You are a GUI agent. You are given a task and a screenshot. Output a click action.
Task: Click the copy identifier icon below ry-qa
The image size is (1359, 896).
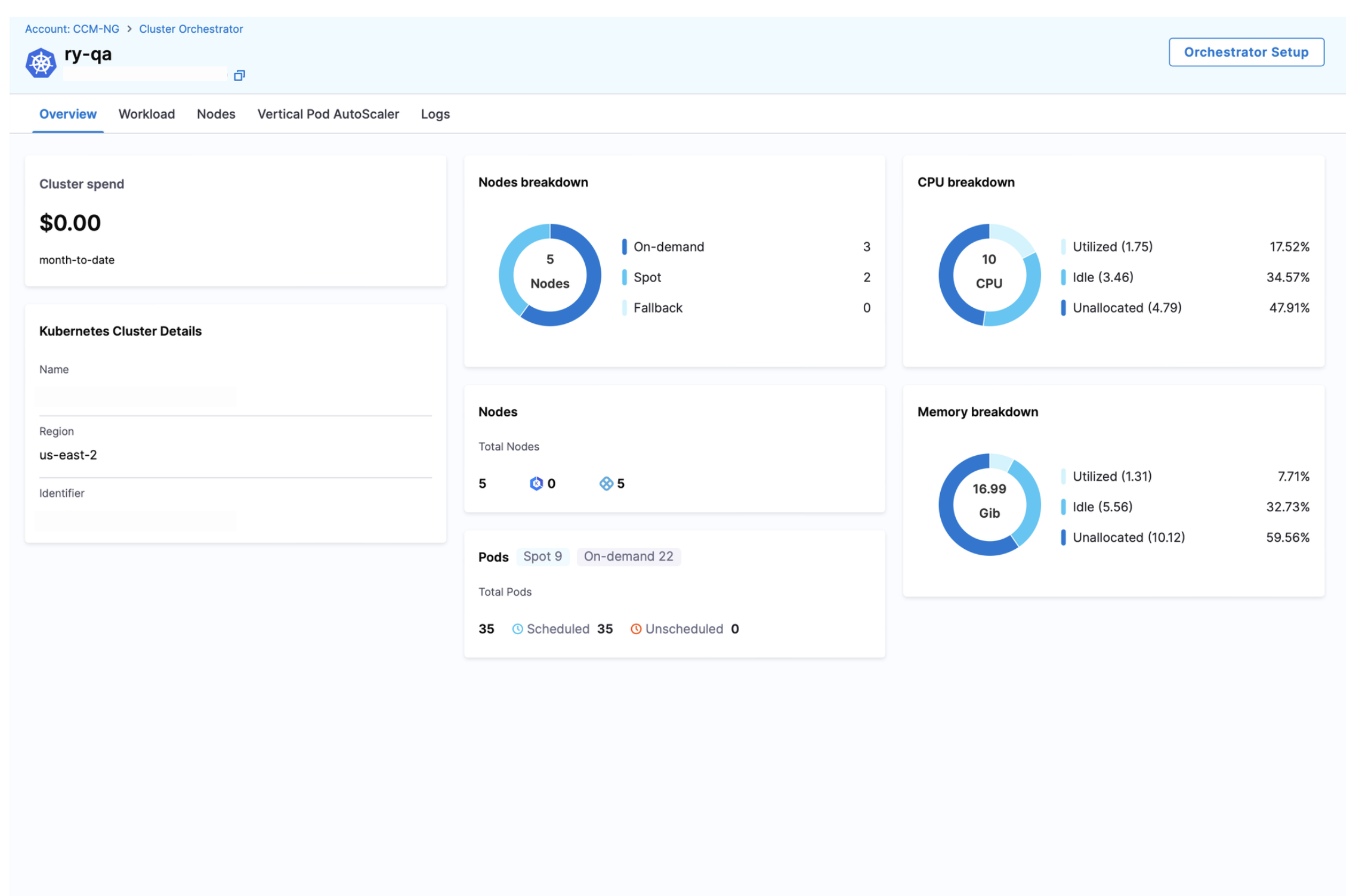click(239, 75)
